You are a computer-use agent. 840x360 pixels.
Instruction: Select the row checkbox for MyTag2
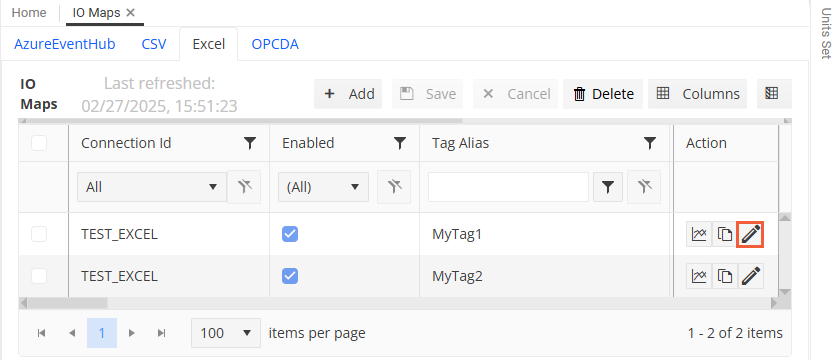coord(39,276)
